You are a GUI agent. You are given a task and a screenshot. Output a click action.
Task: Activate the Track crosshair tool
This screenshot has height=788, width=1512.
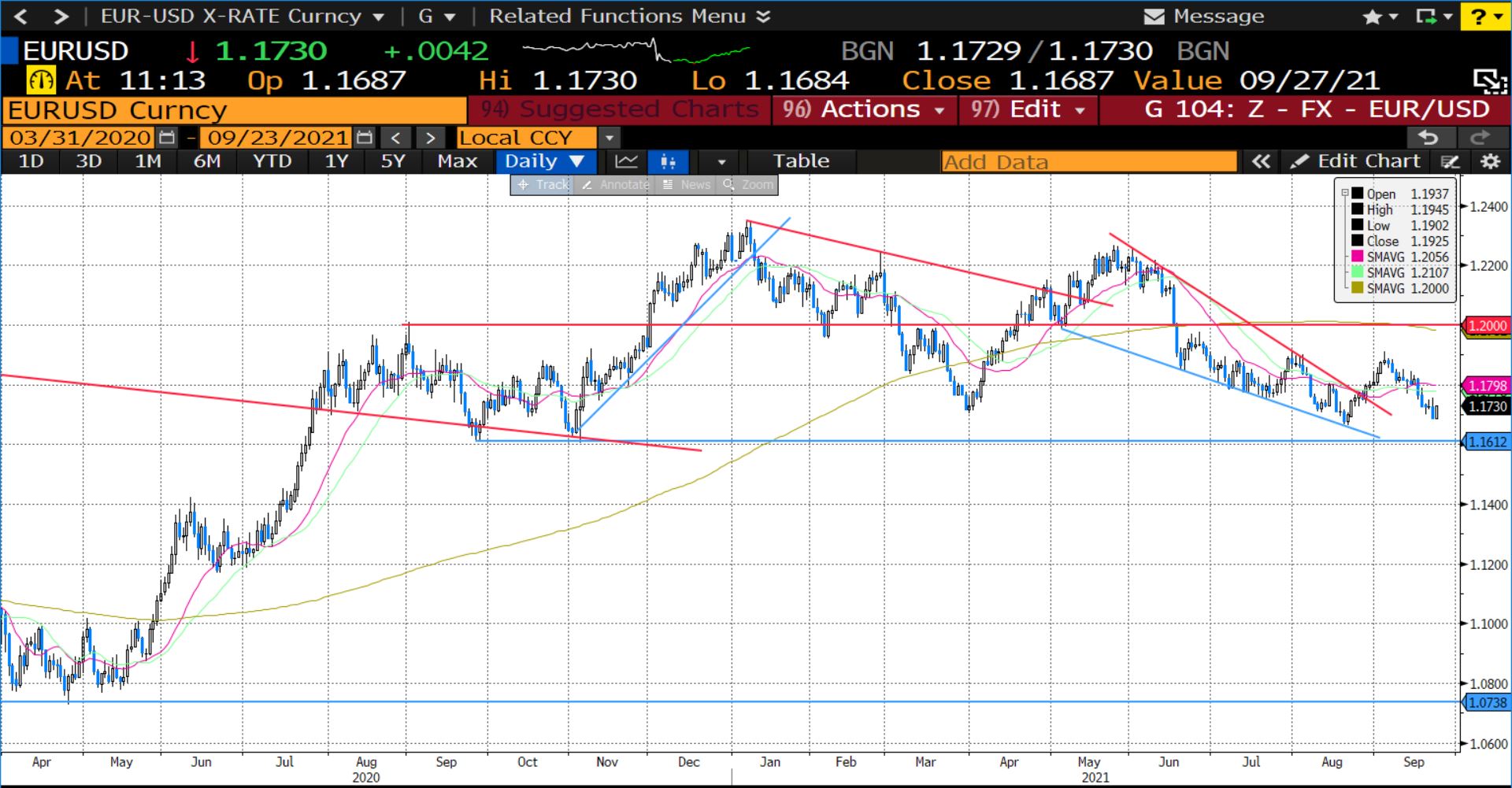tap(542, 185)
